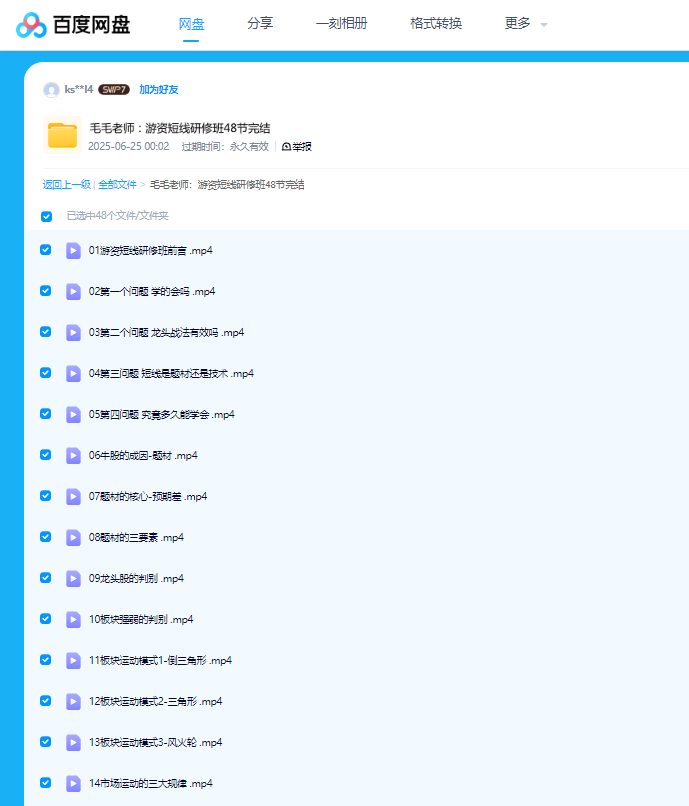The image size is (689, 806).
Task: Click 举报 report link
Action: [x=302, y=146]
